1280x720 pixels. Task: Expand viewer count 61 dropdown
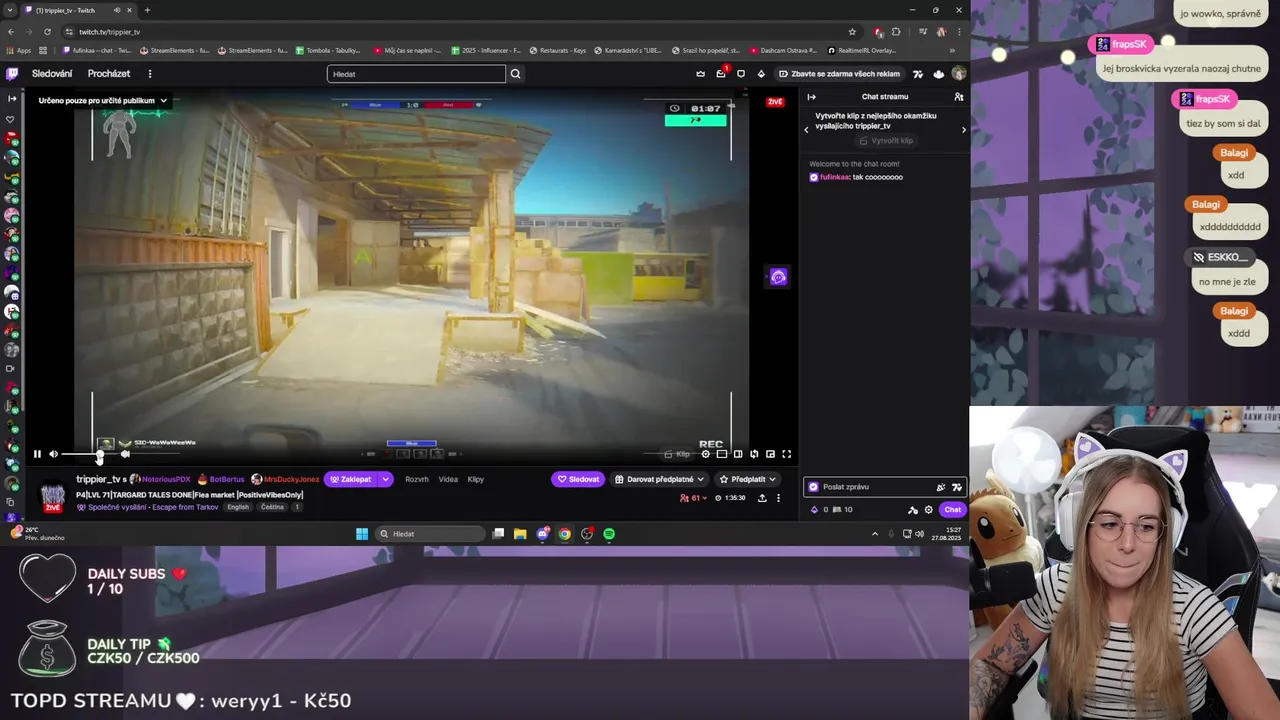[x=693, y=498]
